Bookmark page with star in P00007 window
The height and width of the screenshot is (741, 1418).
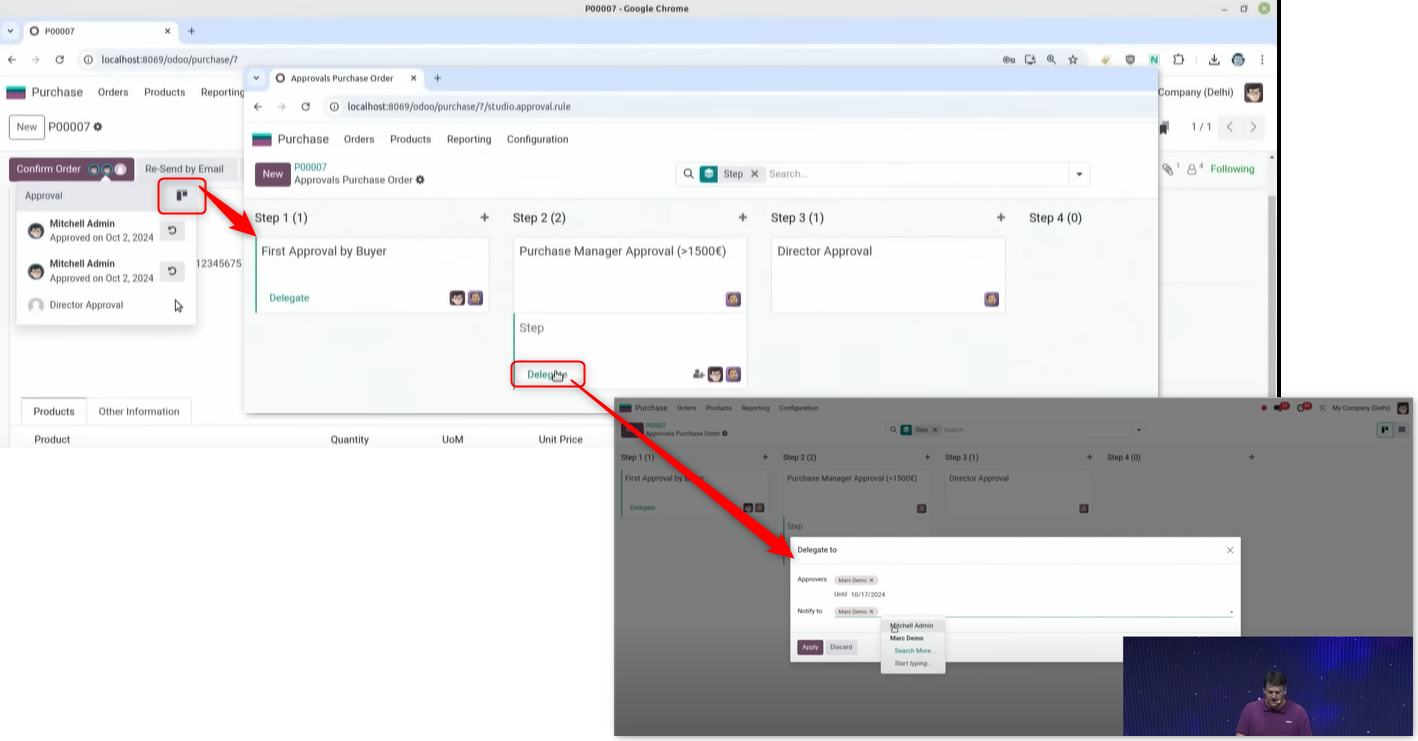[1073, 60]
